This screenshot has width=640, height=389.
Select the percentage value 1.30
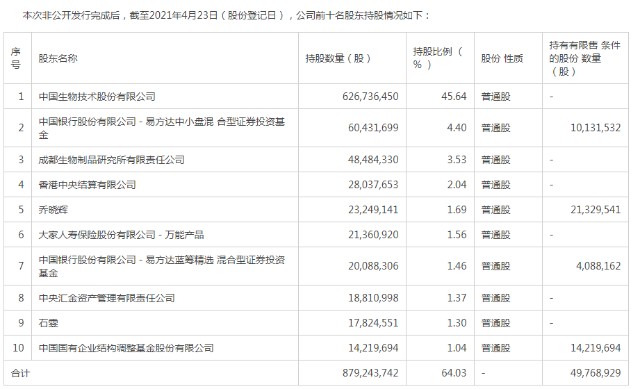tap(457, 323)
